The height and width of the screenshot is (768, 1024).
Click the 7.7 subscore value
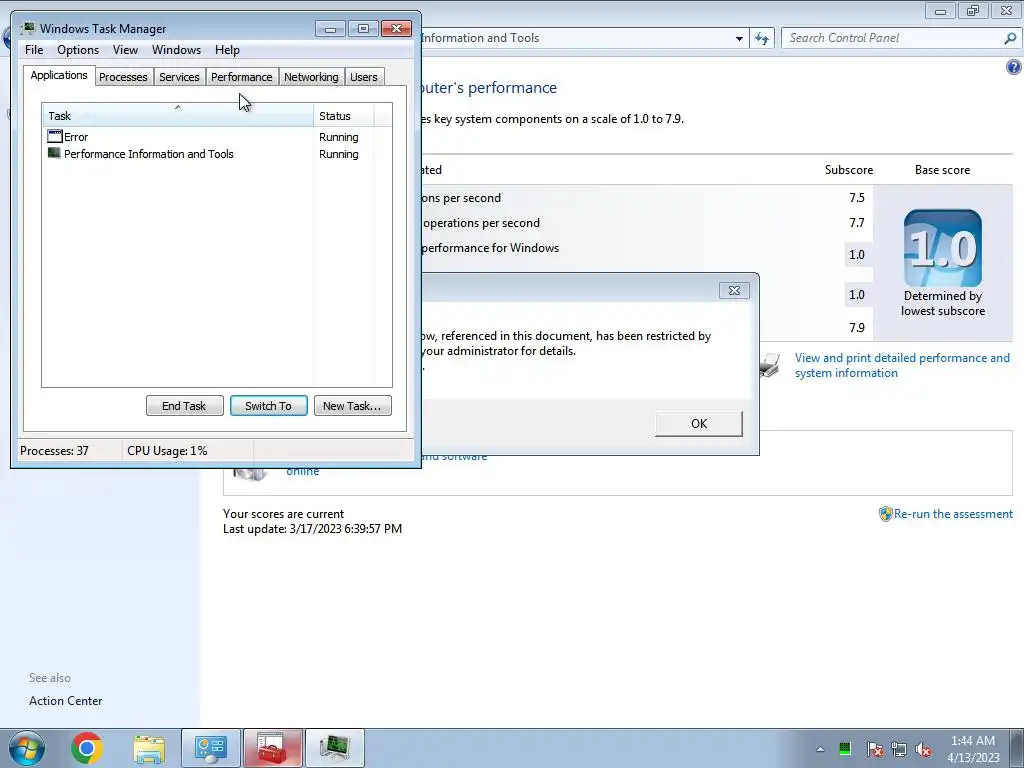click(857, 223)
